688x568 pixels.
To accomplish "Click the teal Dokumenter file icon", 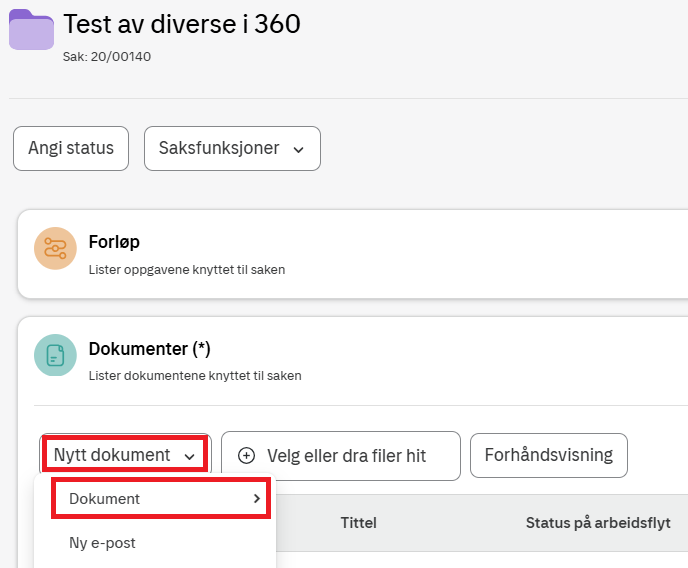I will pos(55,355).
